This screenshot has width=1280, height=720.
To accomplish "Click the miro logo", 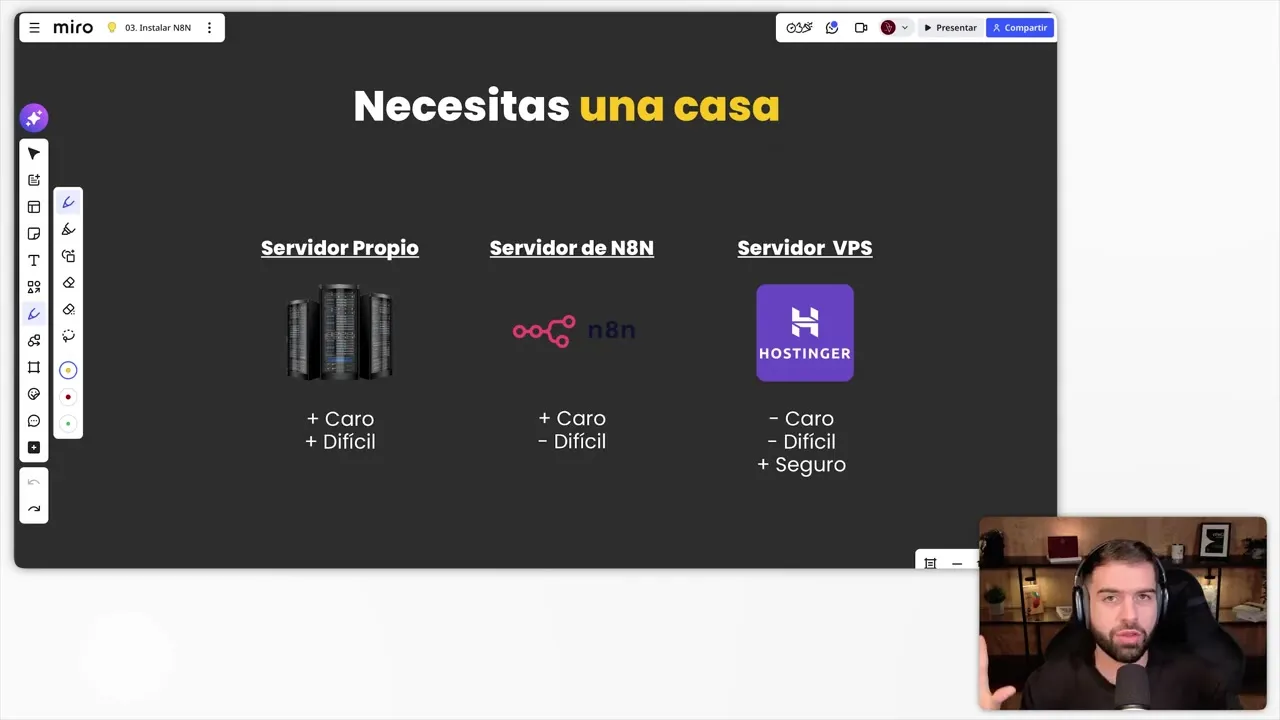I will 73,28.
